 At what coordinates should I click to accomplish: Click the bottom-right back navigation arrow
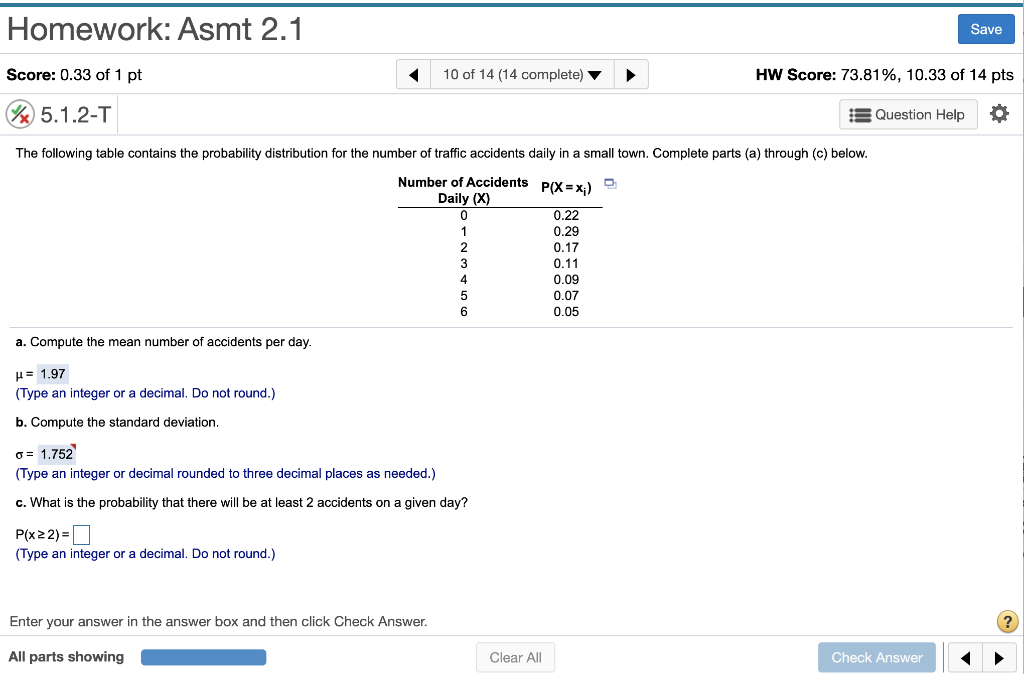(965, 657)
